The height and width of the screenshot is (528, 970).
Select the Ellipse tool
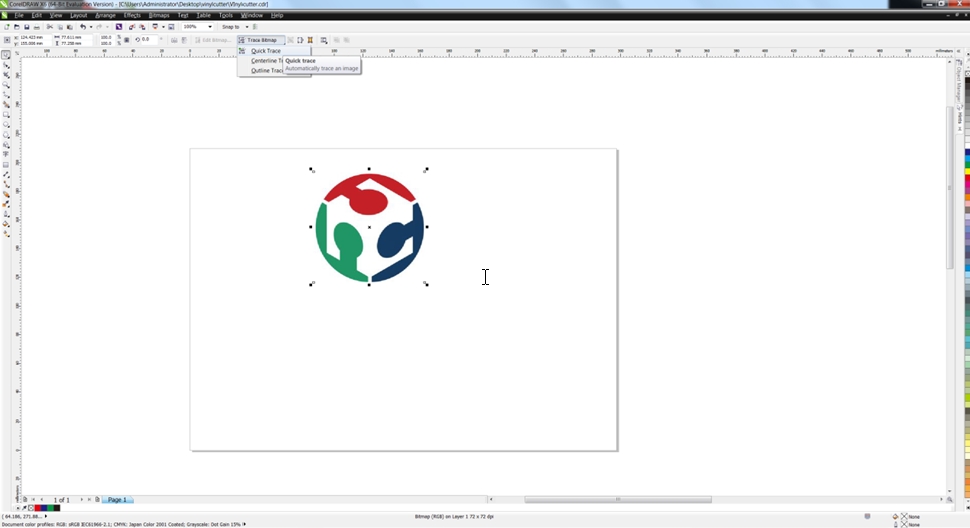(x=6, y=124)
